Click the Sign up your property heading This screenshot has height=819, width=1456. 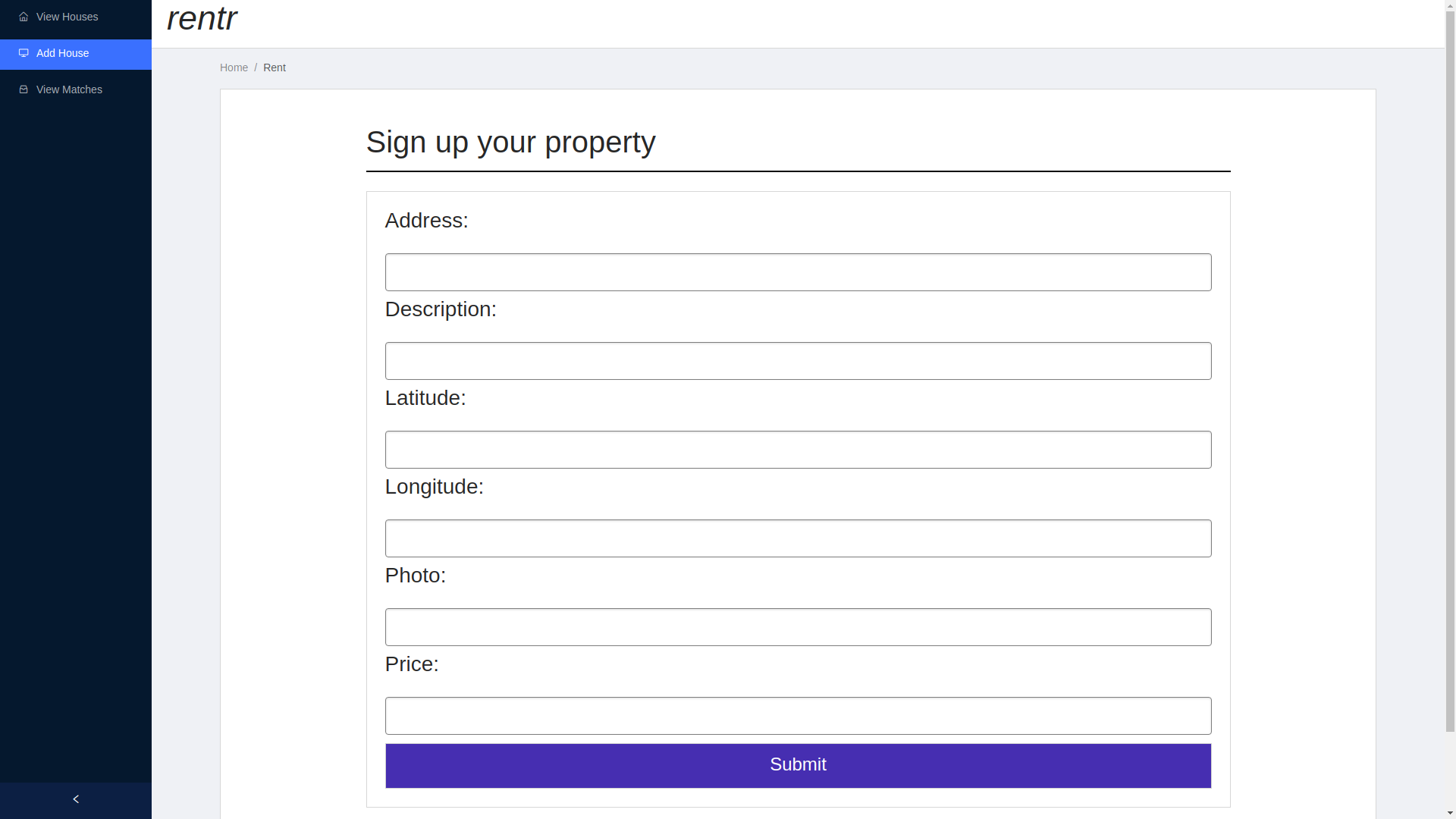point(510,143)
